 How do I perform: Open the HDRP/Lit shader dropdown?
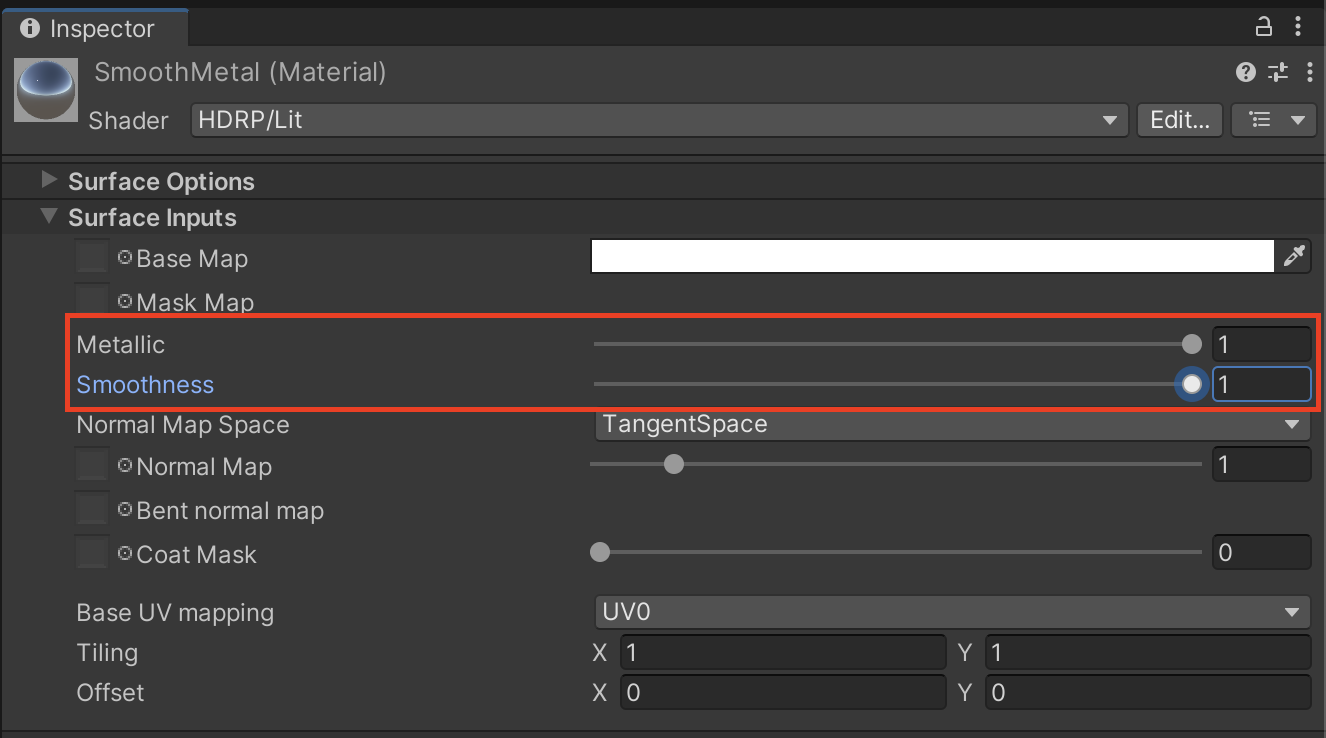[659, 120]
